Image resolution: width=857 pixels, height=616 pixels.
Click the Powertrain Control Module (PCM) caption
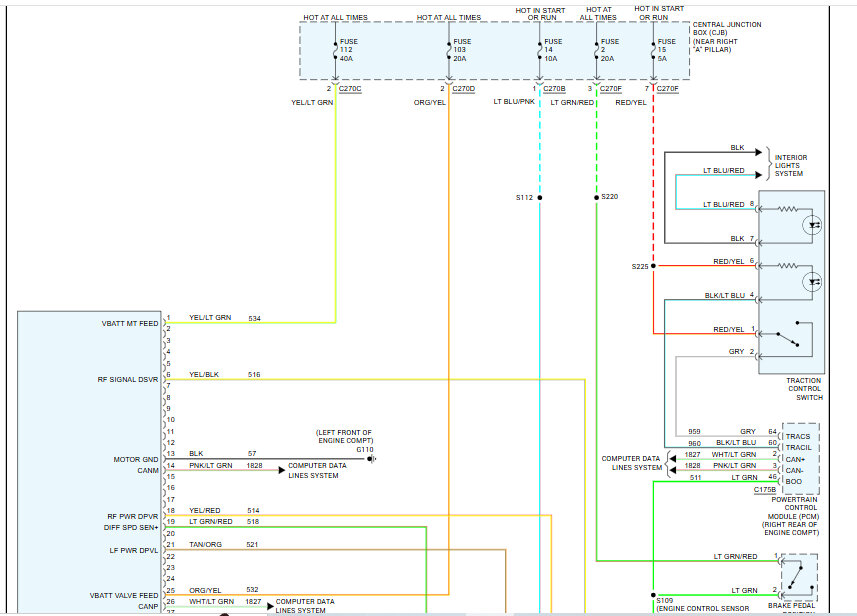click(791, 516)
